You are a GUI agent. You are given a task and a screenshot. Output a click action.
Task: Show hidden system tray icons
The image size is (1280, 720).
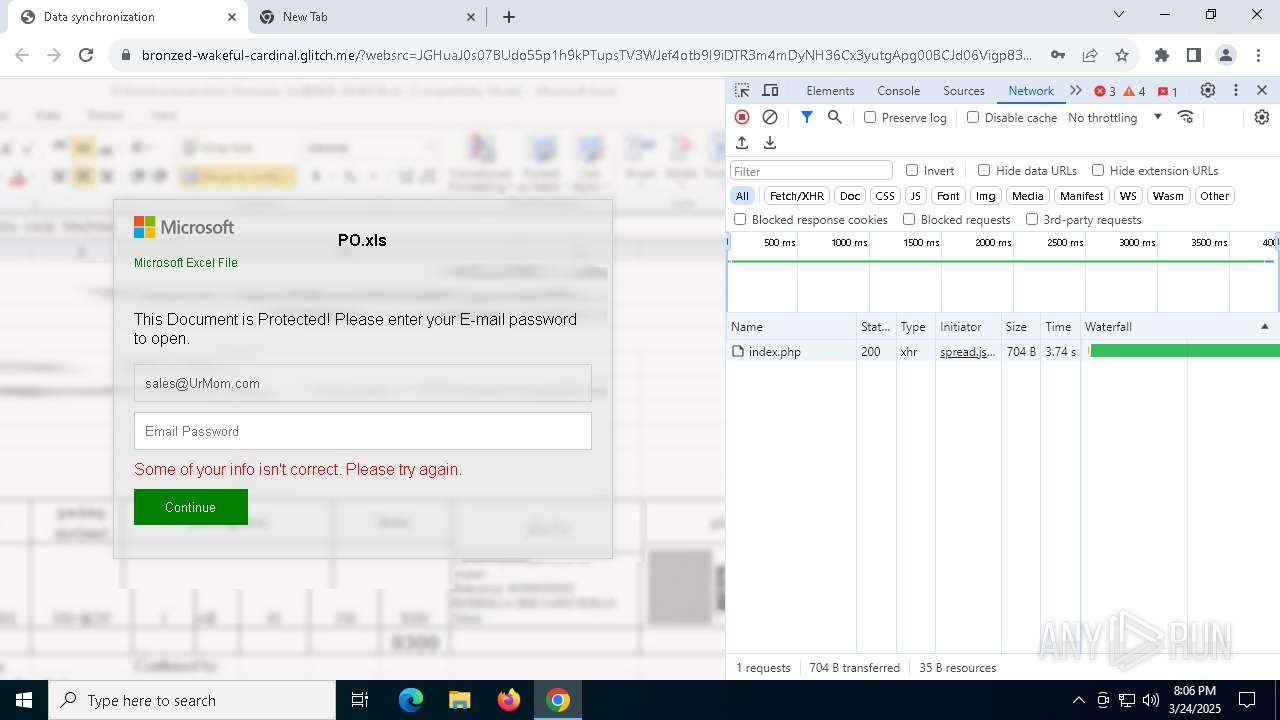[1078, 700]
